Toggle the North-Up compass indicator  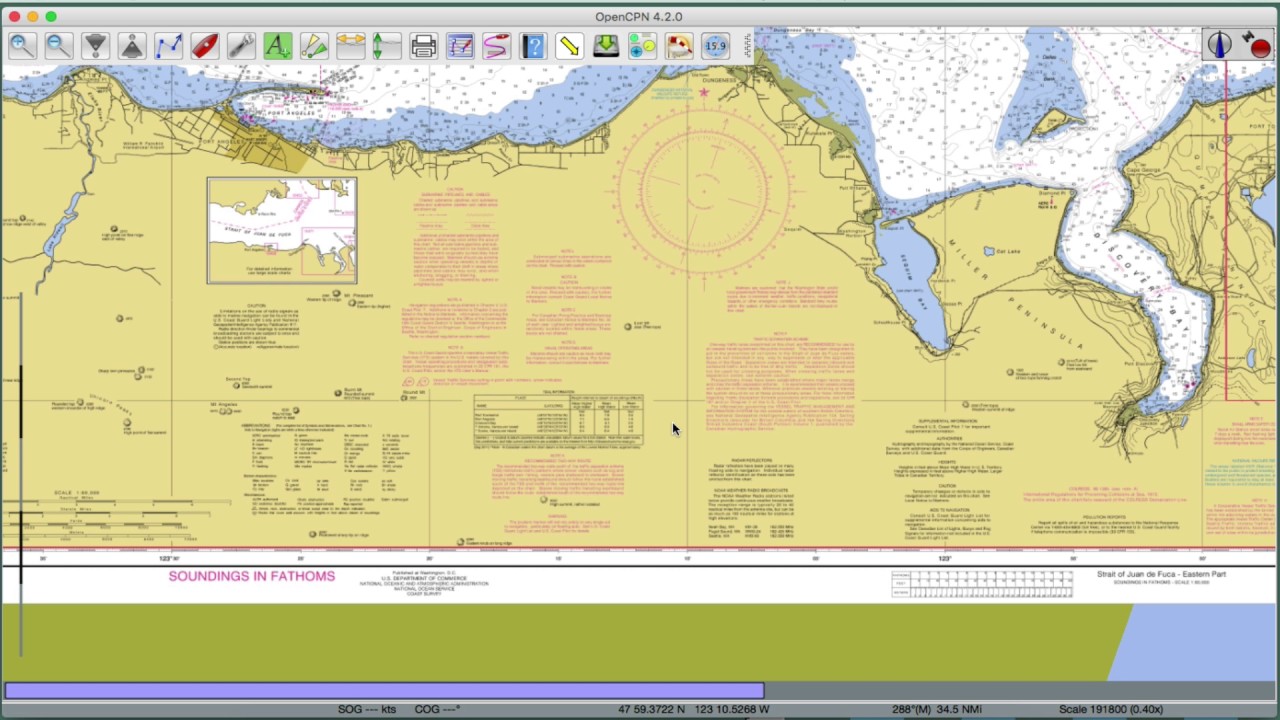coord(1219,45)
